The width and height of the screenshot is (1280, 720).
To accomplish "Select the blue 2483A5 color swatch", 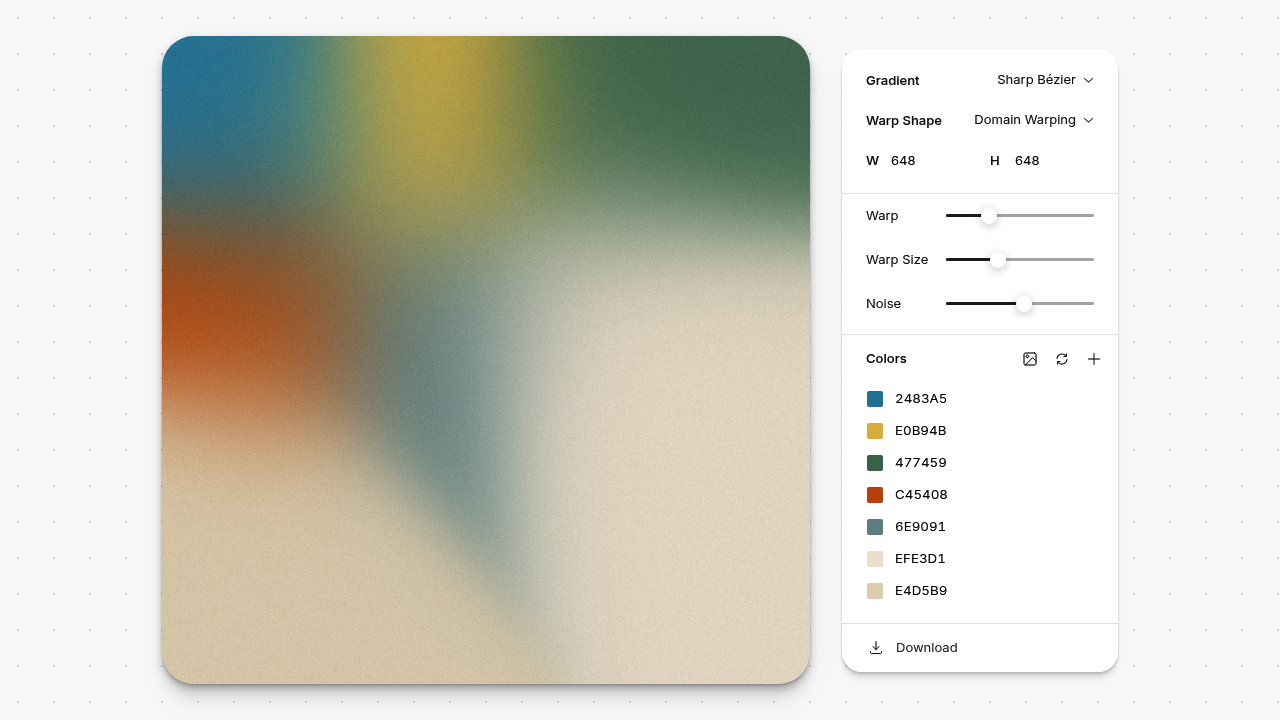I will click(x=875, y=399).
